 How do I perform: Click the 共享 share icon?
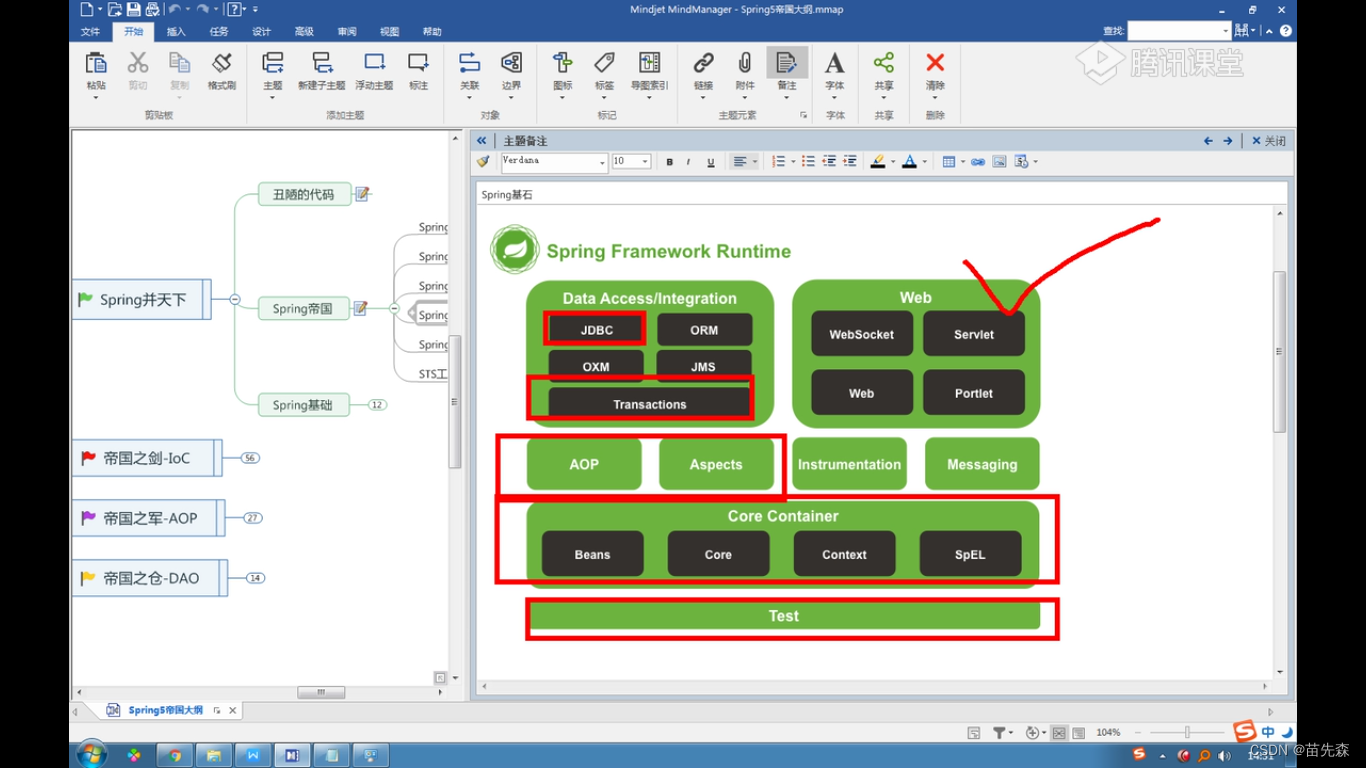tap(884, 64)
